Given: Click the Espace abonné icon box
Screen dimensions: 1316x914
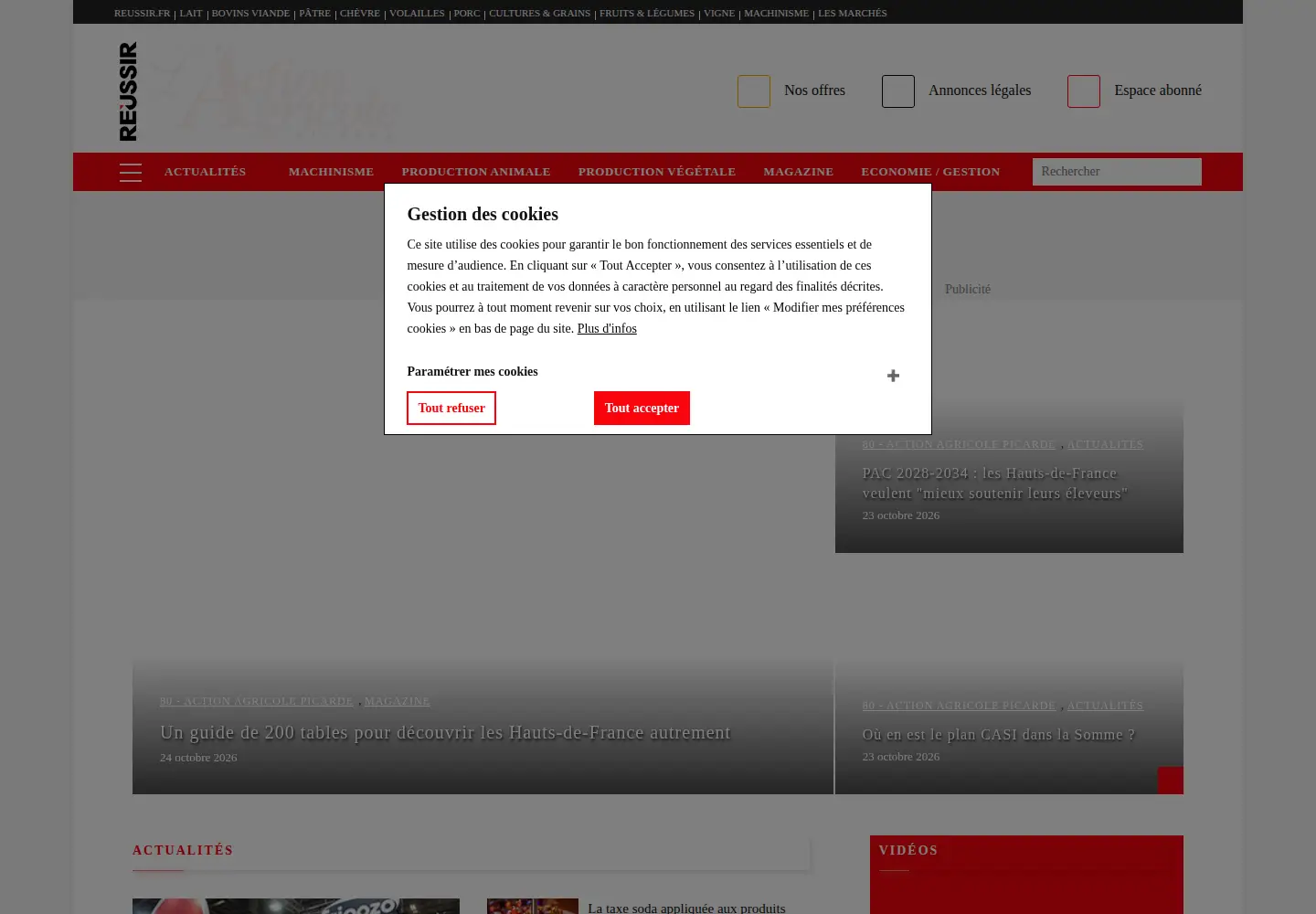Looking at the screenshot, I should pos(1084,91).
